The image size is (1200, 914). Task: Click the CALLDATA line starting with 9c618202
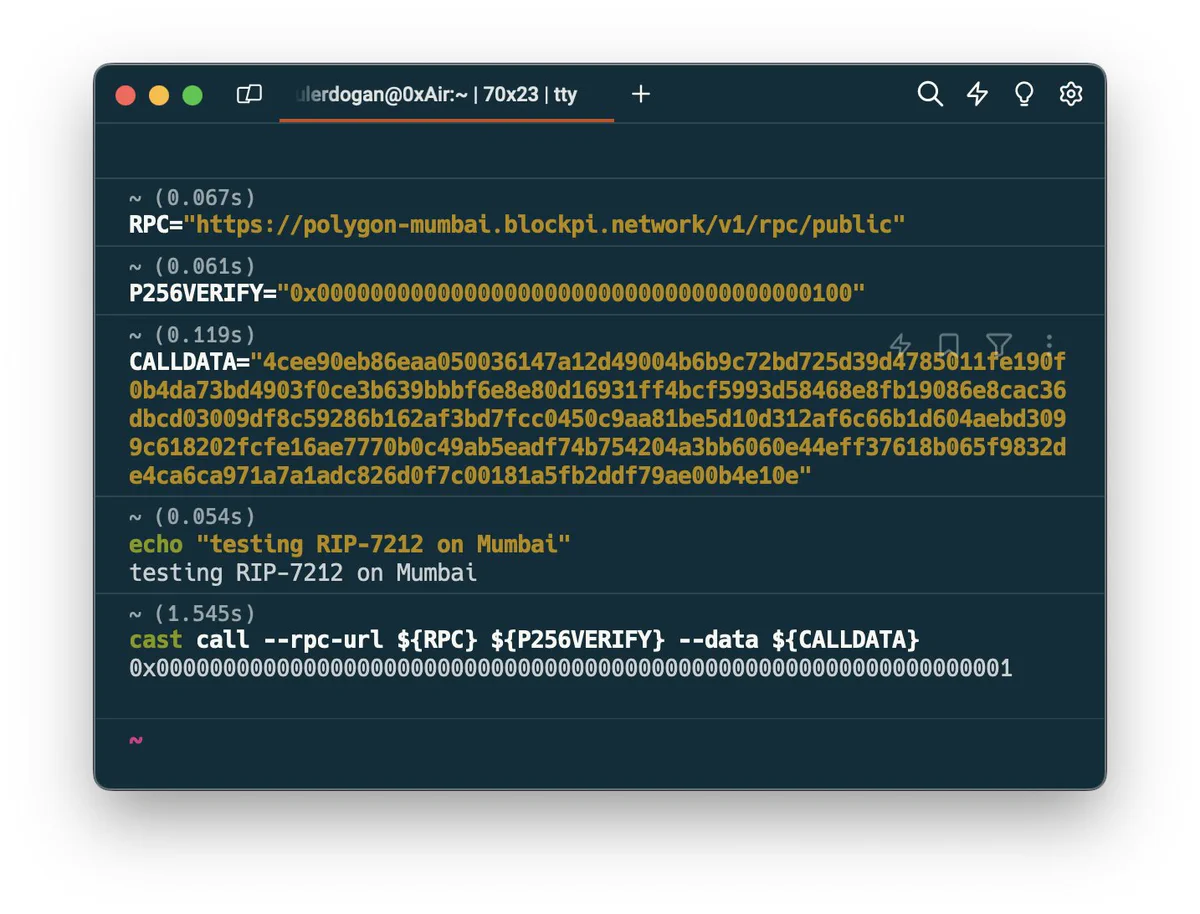[x=598, y=447]
